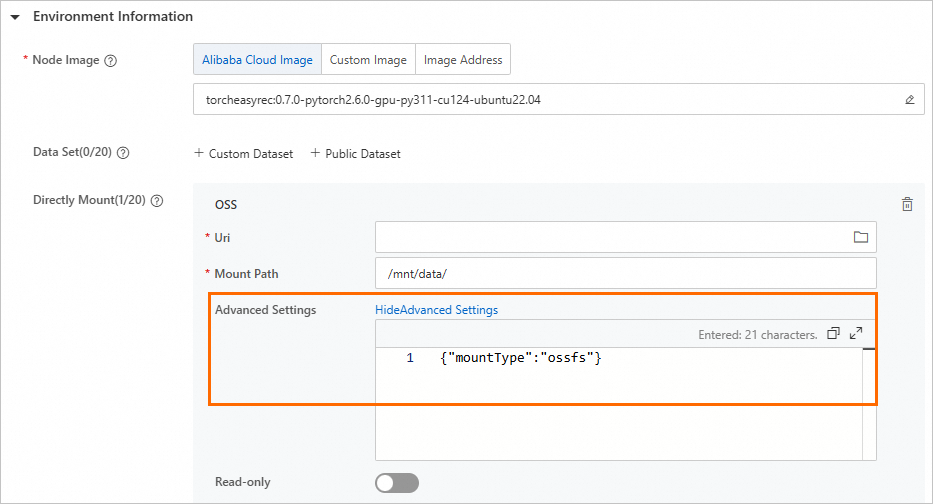This screenshot has height=504, width=933.
Task: Click the edit pencil icon for node image
Action: pyautogui.click(x=909, y=100)
